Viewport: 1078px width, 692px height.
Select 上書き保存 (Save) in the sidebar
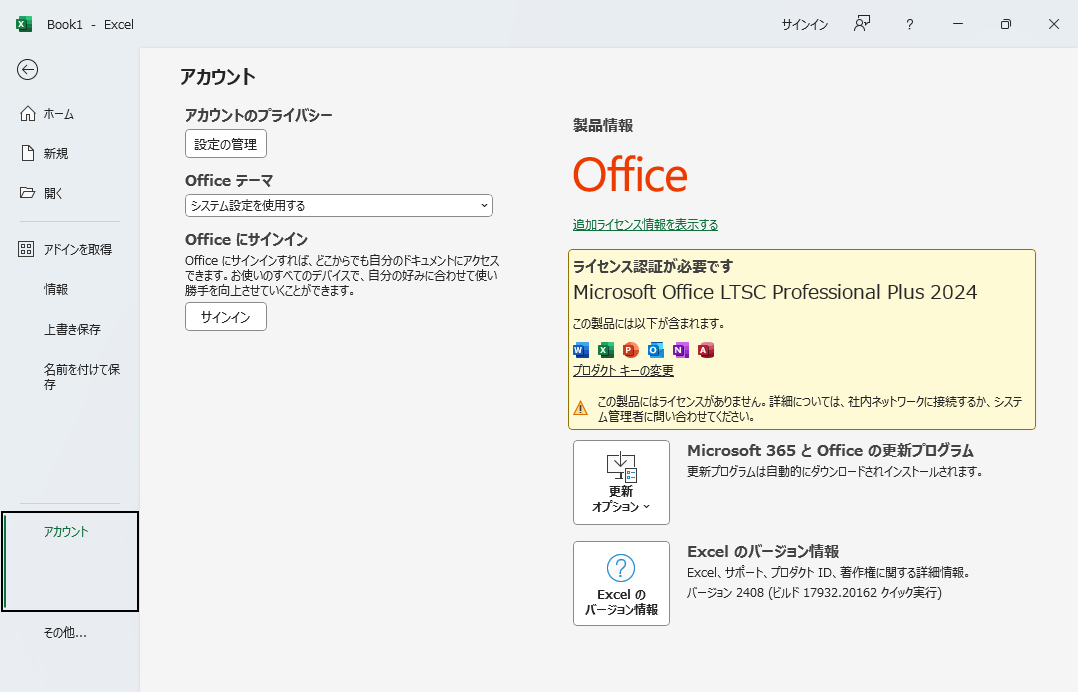(x=72, y=329)
